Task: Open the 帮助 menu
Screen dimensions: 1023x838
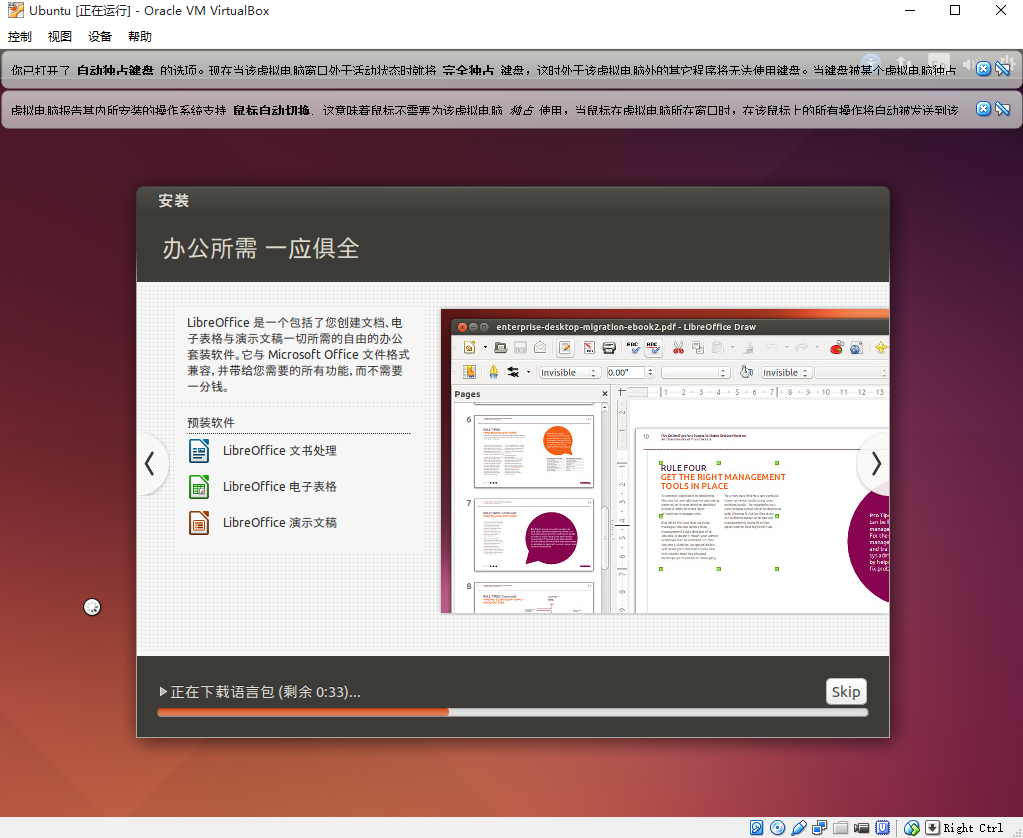Action: pyautogui.click(x=140, y=37)
